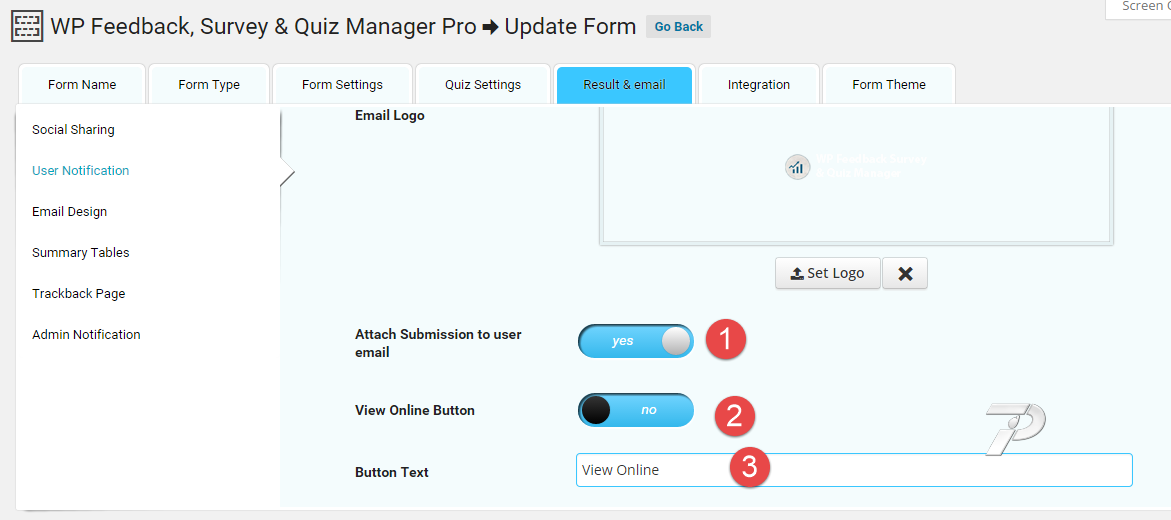The width and height of the screenshot is (1171, 520).
Task: Open the Form Name tab
Action: click(x=82, y=85)
